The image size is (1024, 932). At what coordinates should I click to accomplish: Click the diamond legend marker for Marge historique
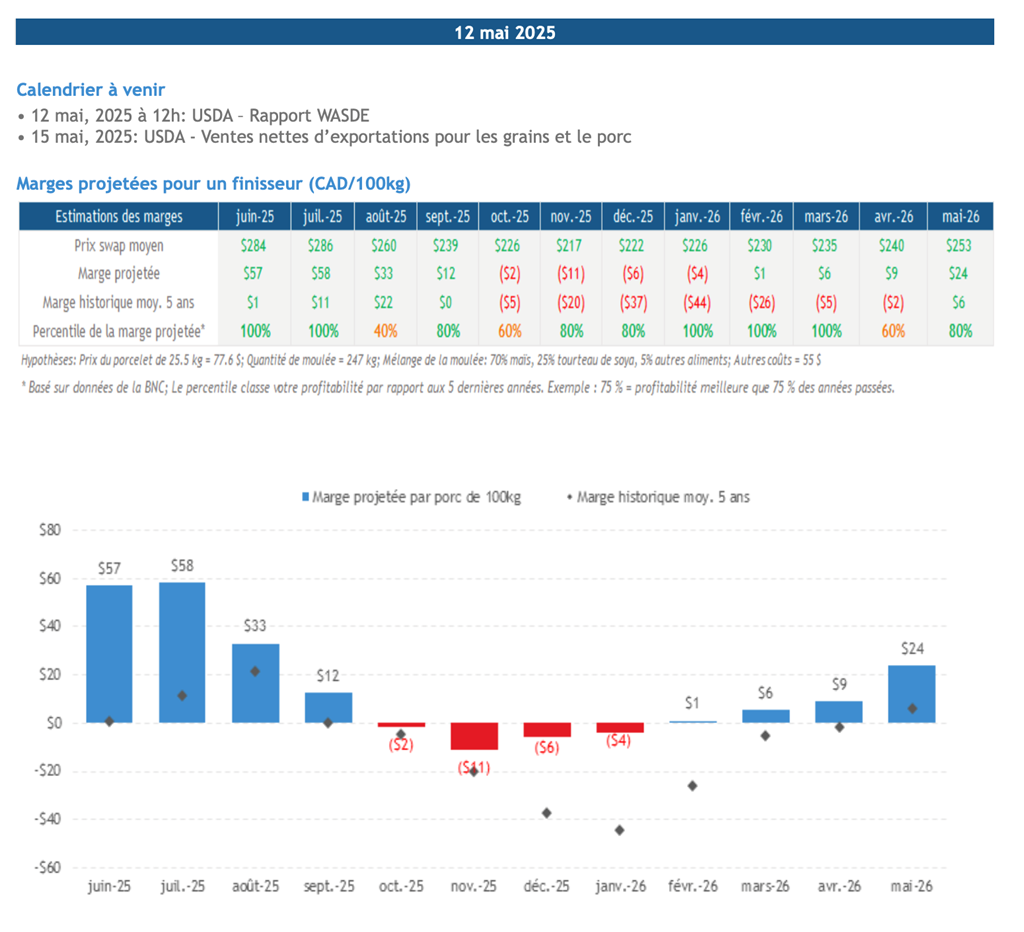click(x=570, y=496)
